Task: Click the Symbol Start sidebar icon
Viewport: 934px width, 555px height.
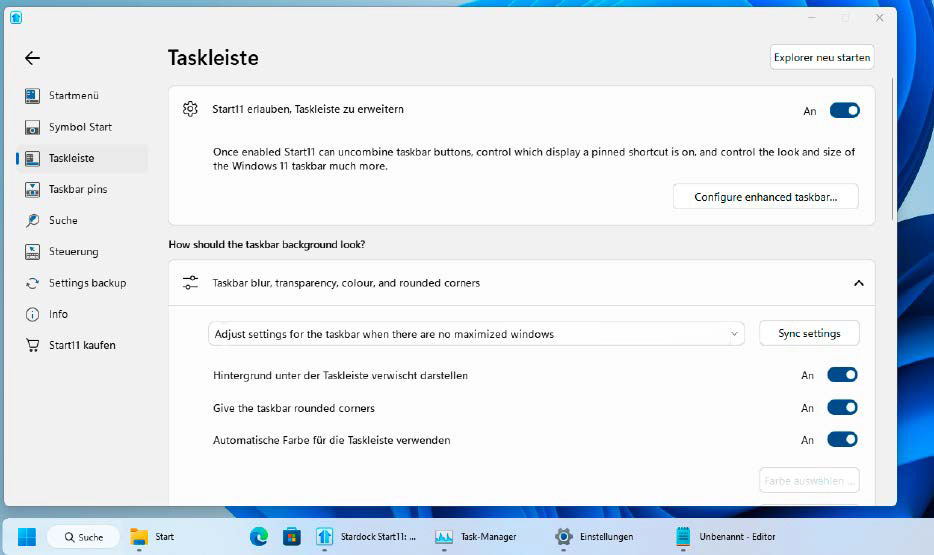Action: [x=32, y=127]
